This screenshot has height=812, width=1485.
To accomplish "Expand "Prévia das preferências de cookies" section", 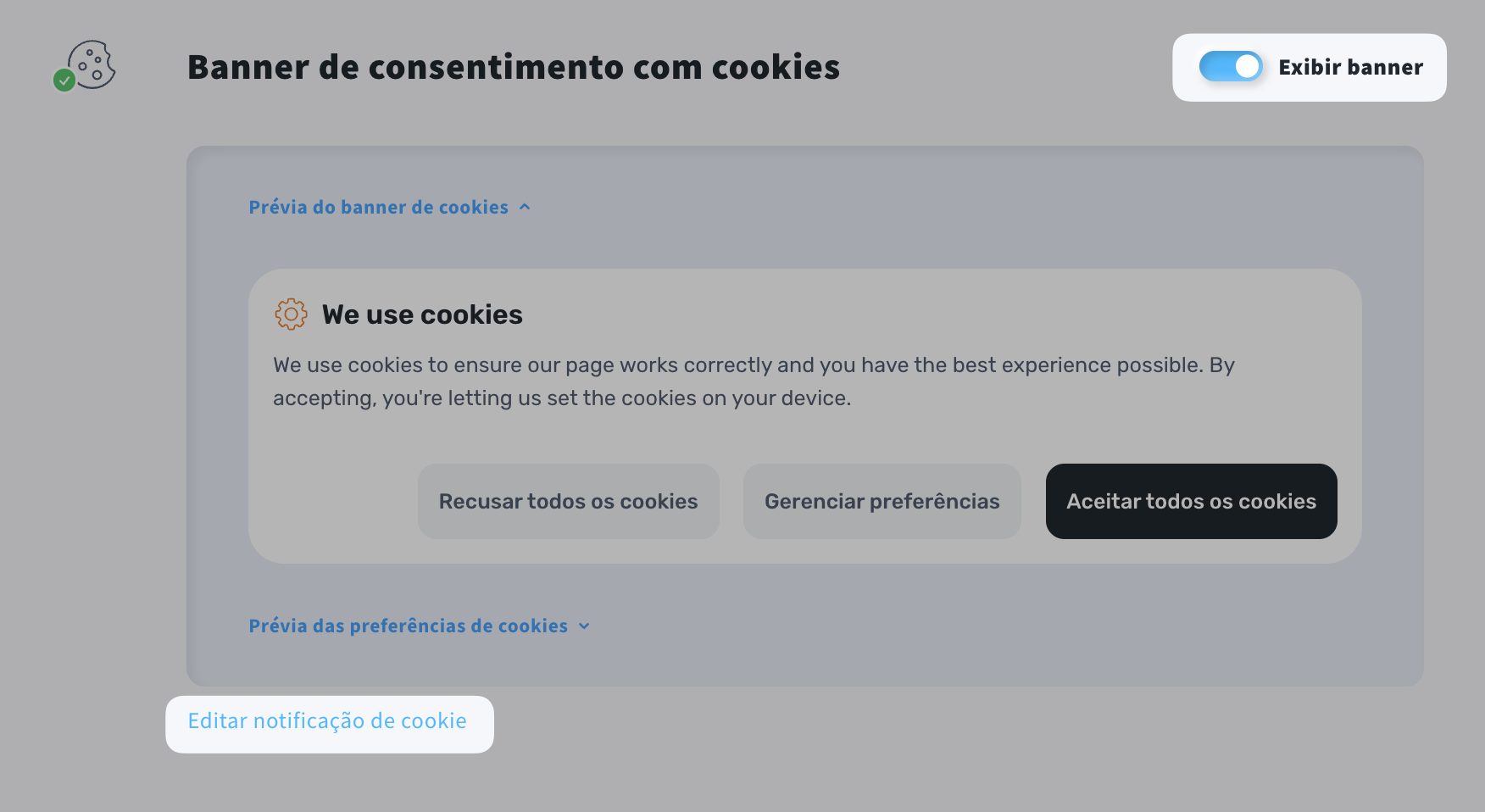I will click(x=408, y=626).
